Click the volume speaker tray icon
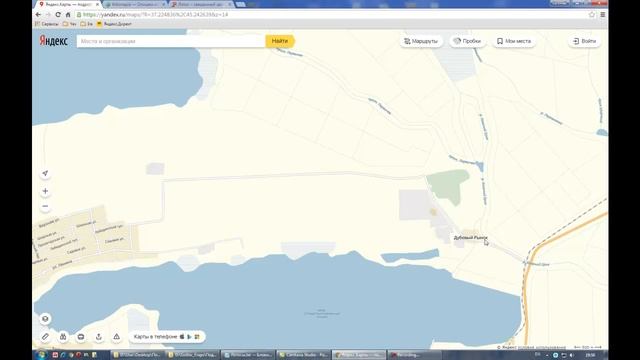 572,355
